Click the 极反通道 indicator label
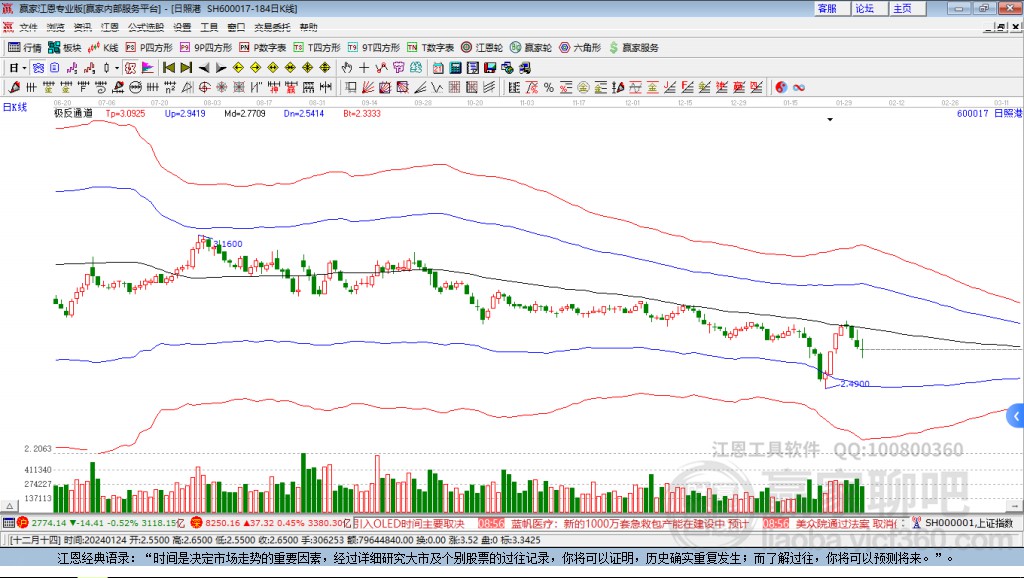Screen dimensions: 1024x578 point(73,114)
